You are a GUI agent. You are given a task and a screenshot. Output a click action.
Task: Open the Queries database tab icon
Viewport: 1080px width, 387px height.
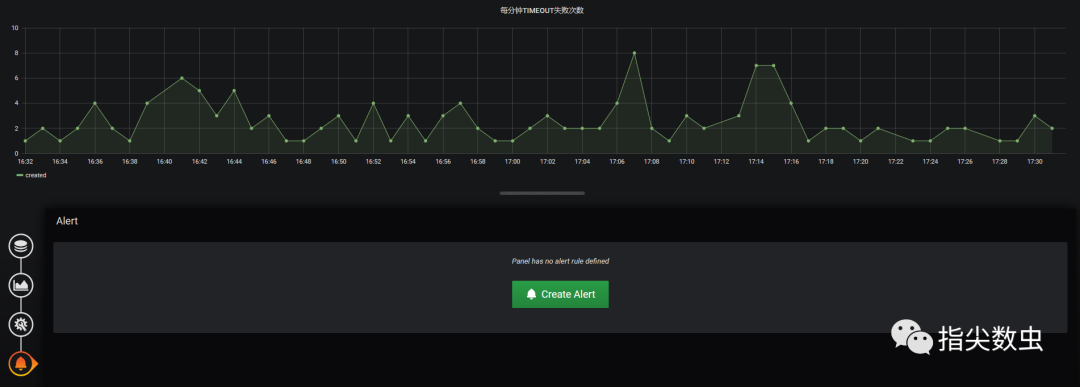click(x=21, y=247)
